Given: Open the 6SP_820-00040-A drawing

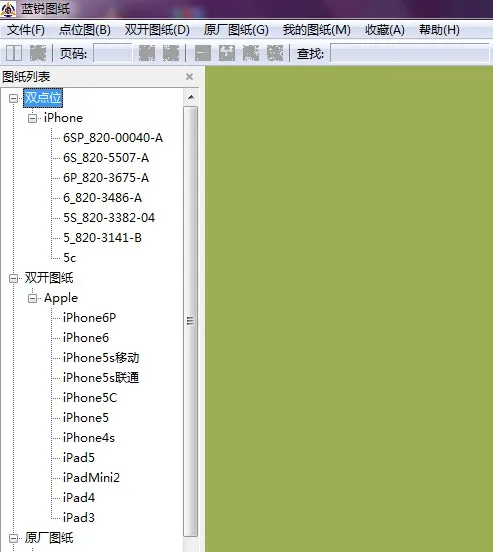Looking at the screenshot, I should pos(113,138).
